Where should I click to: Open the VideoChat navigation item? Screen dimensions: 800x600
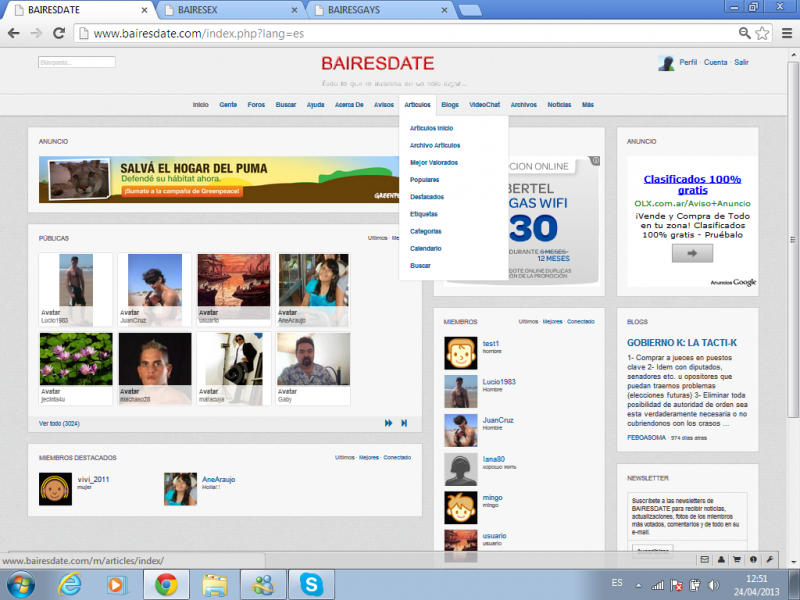coord(485,105)
